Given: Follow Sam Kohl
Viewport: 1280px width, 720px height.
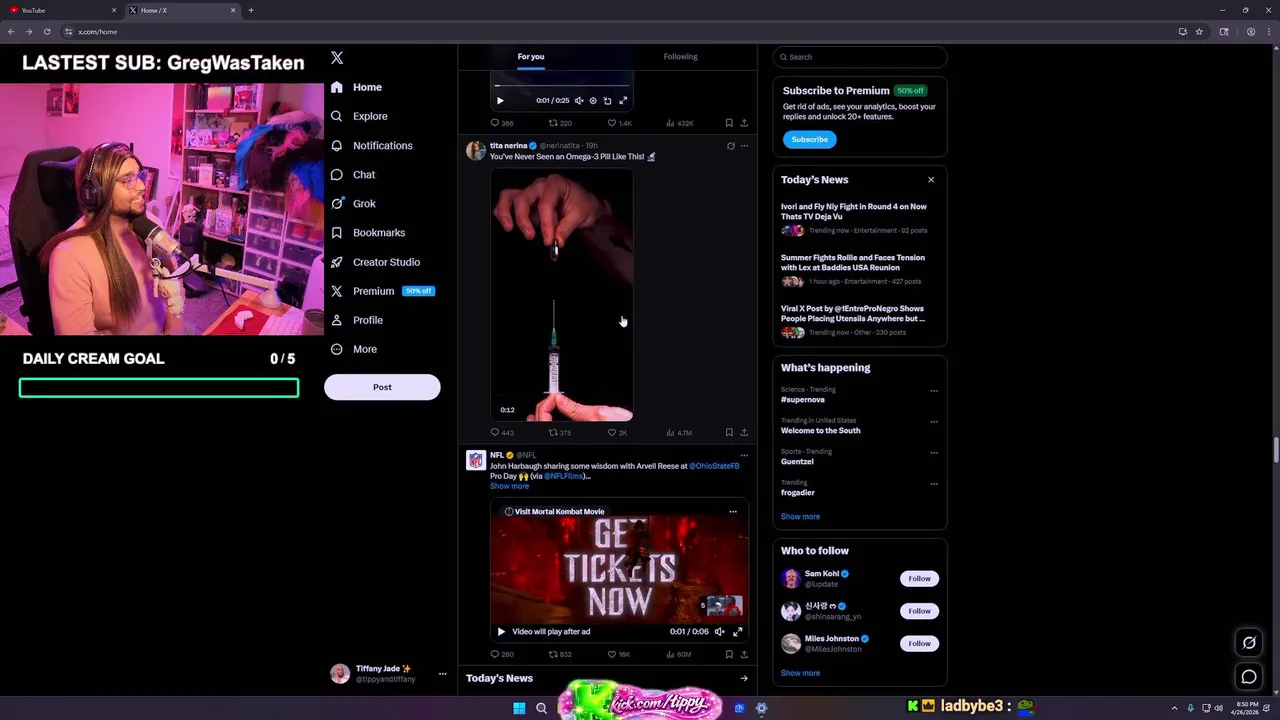Looking at the screenshot, I should [x=919, y=578].
